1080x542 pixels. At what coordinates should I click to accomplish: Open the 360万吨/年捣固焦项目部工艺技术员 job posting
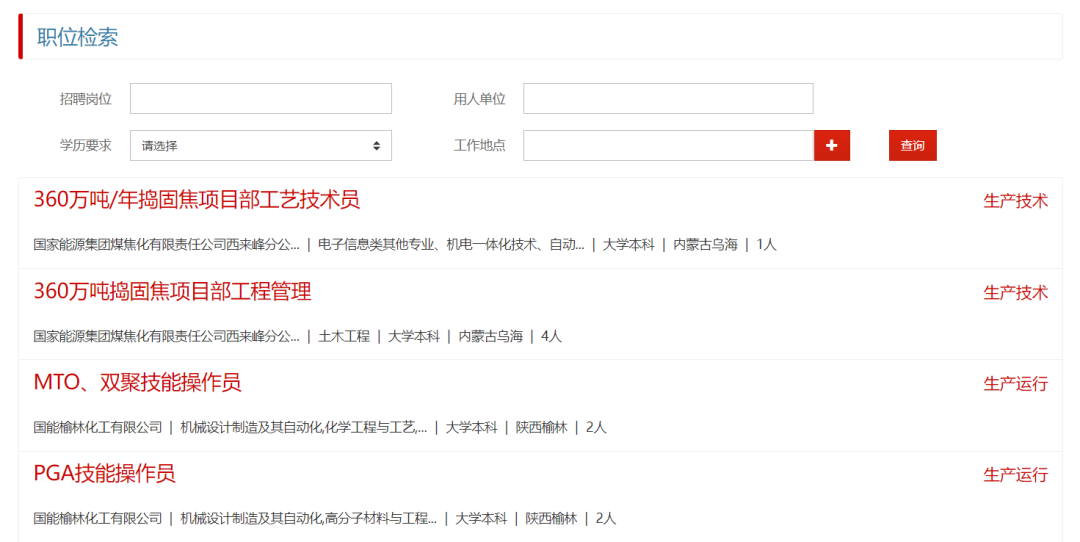(x=196, y=200)
